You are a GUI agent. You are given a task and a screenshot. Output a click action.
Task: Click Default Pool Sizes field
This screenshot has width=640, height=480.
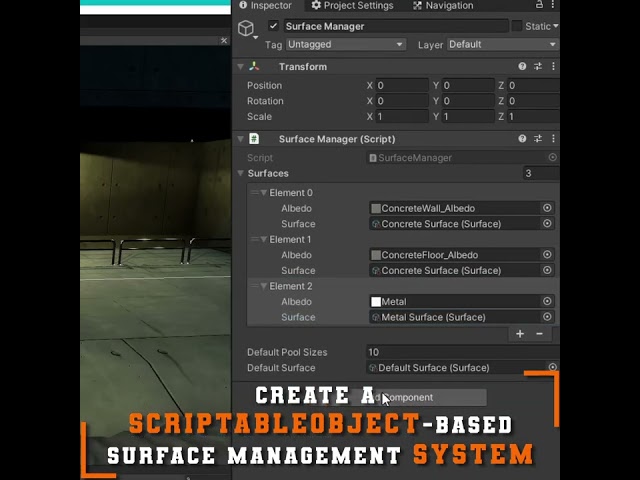click(x=462, y=352)
